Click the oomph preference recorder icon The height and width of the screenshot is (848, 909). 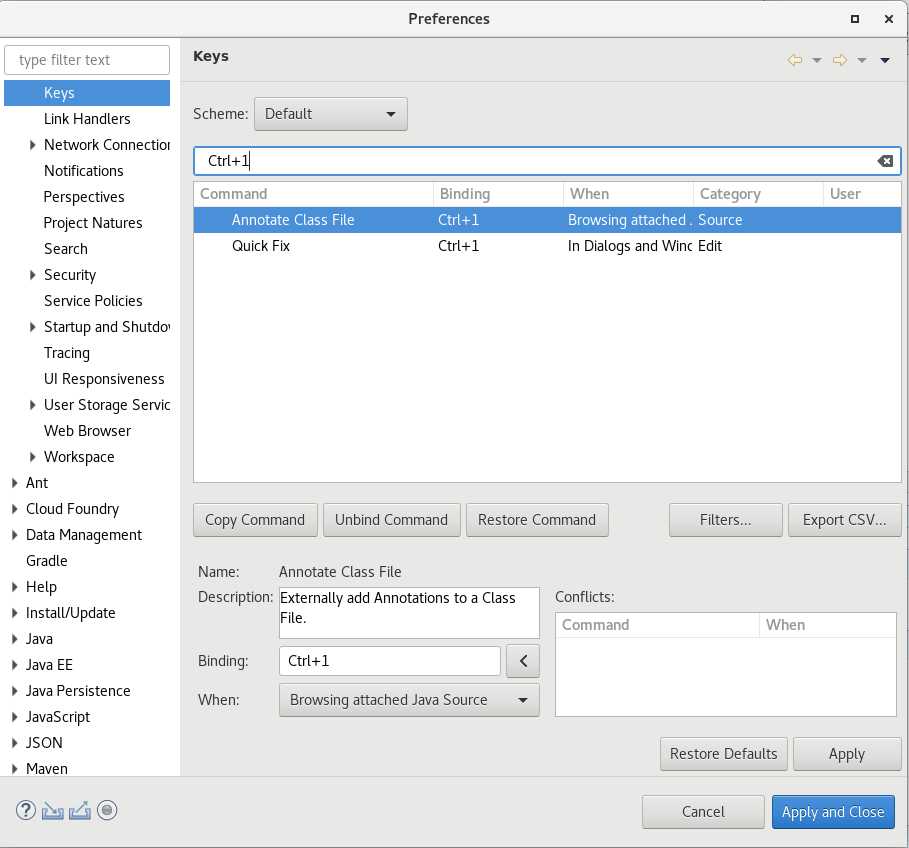tap(107, 810)
